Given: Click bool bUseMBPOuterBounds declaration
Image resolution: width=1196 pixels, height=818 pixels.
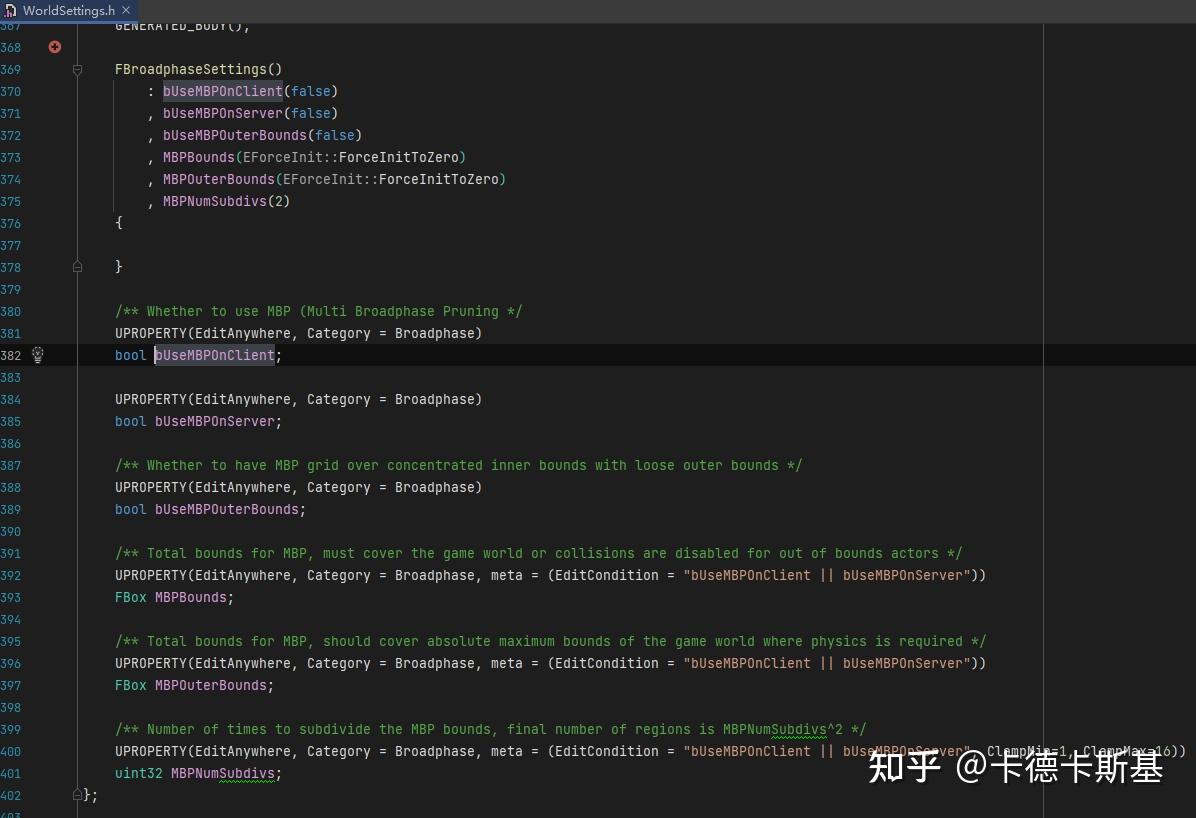Looking at the screenshot, I should pos(211,510).
